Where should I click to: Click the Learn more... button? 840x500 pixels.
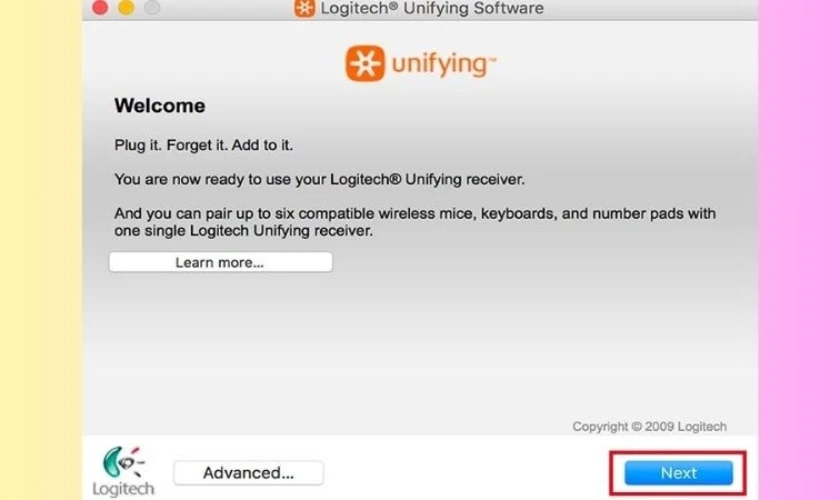pos(220,262)
